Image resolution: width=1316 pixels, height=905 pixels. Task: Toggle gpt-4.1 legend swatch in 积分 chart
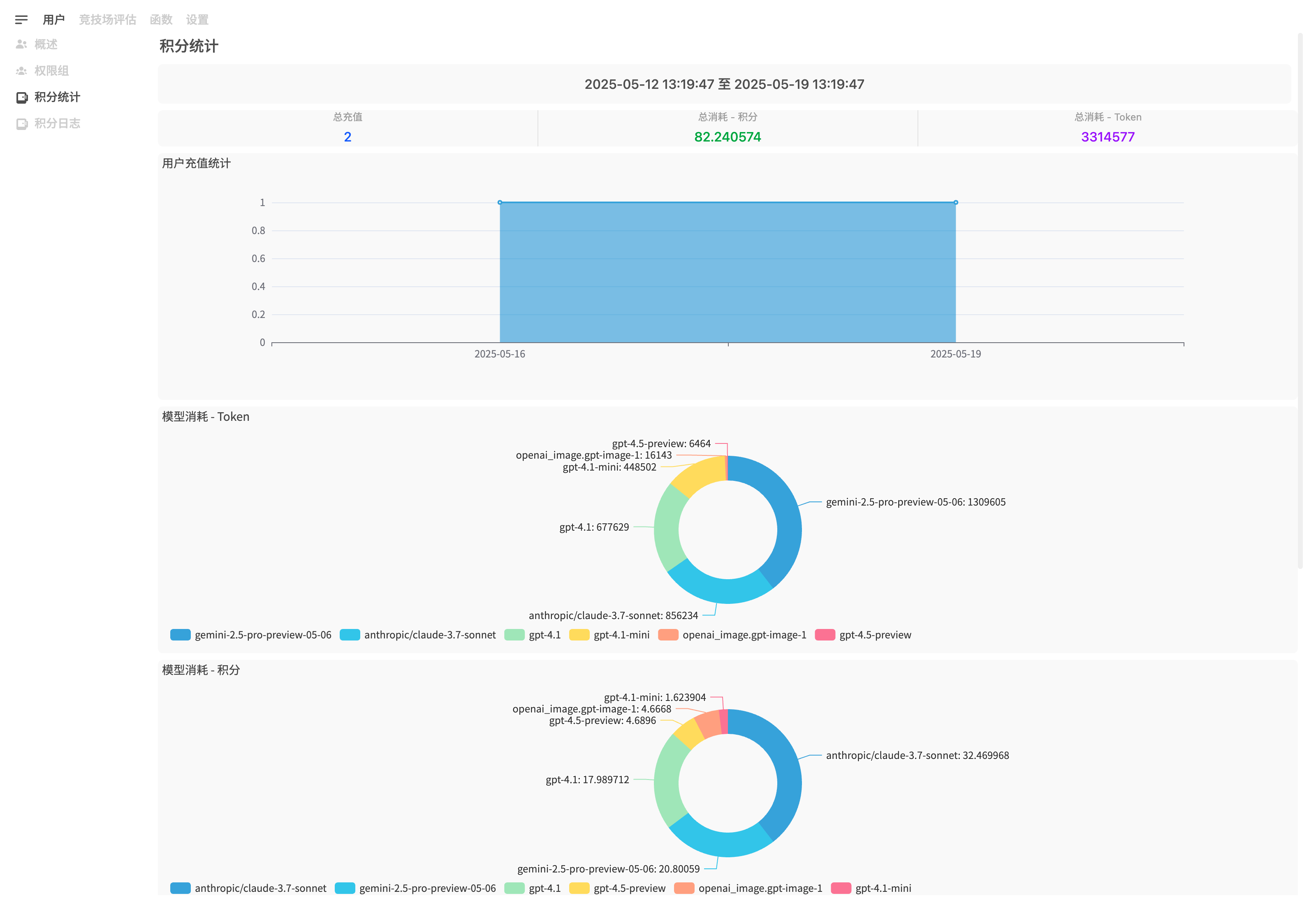coord(514,889)
